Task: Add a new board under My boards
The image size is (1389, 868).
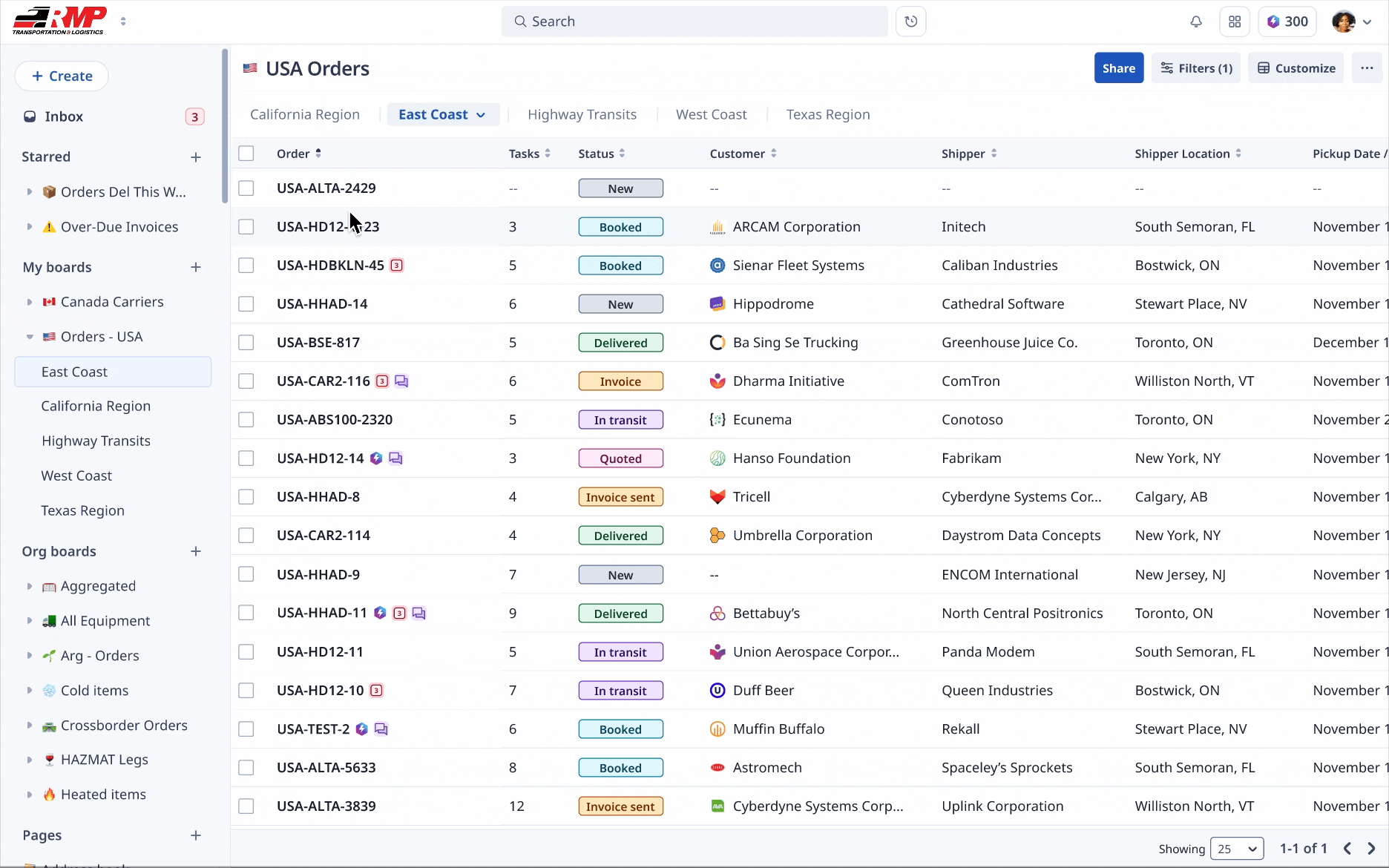Action: click(x=196, y=267)
